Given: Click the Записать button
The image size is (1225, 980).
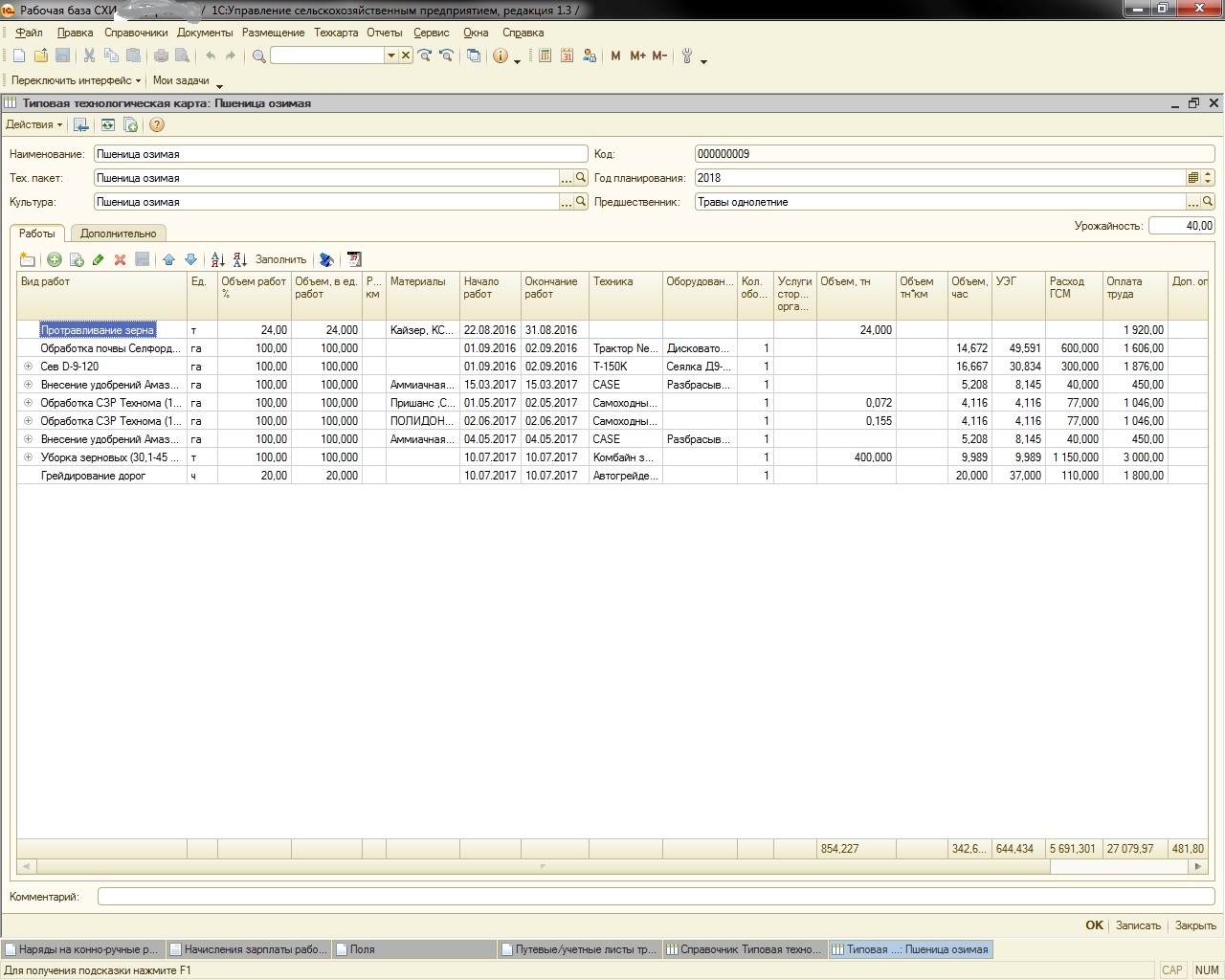Looking at the screenshot, I should tap(1138, 925).
